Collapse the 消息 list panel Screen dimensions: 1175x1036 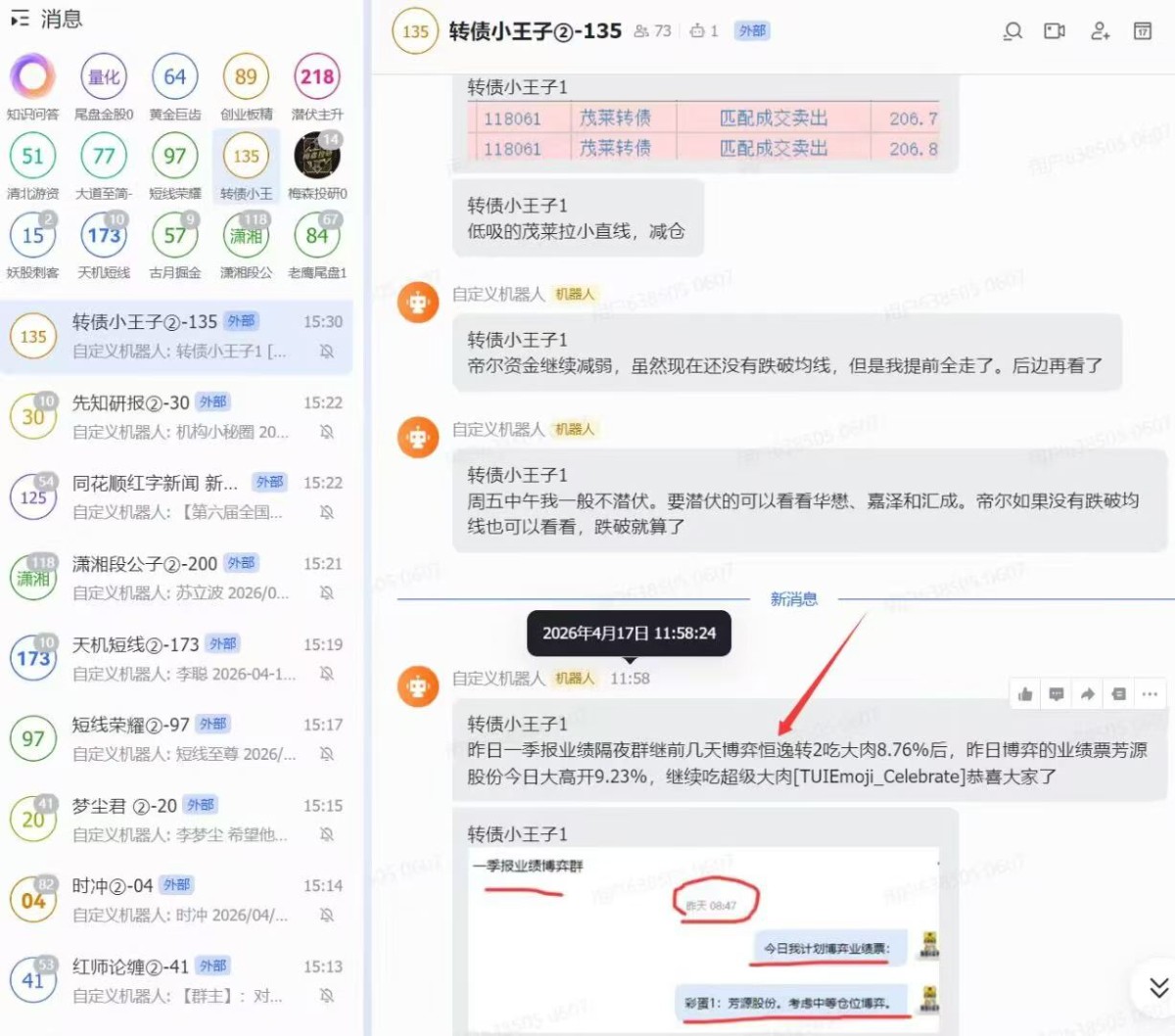click(x=20, y=19)
